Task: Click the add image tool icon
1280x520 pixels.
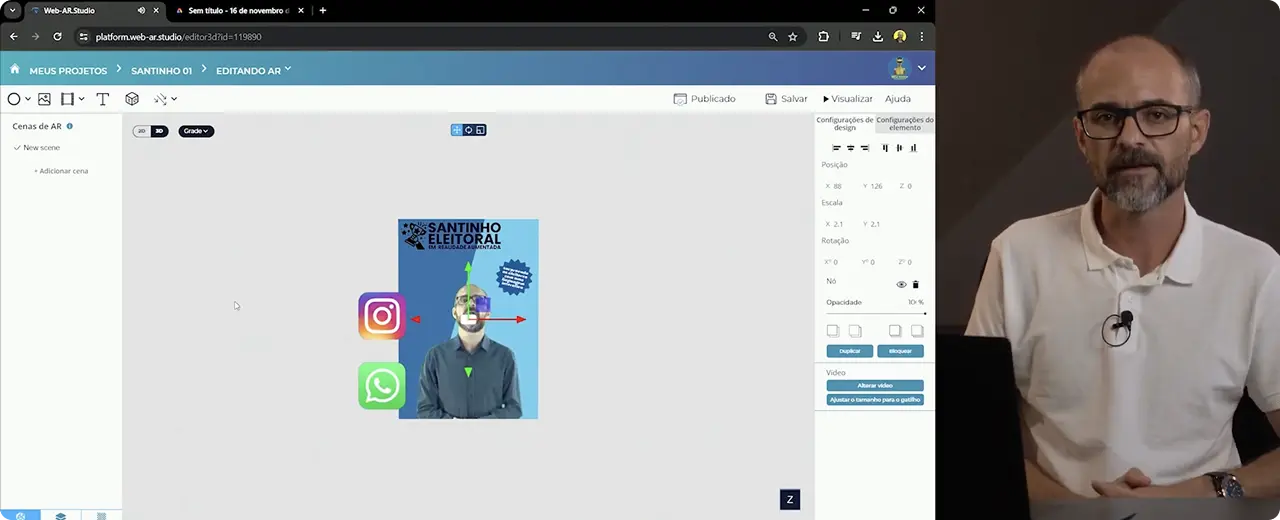Action: (44, 99)
